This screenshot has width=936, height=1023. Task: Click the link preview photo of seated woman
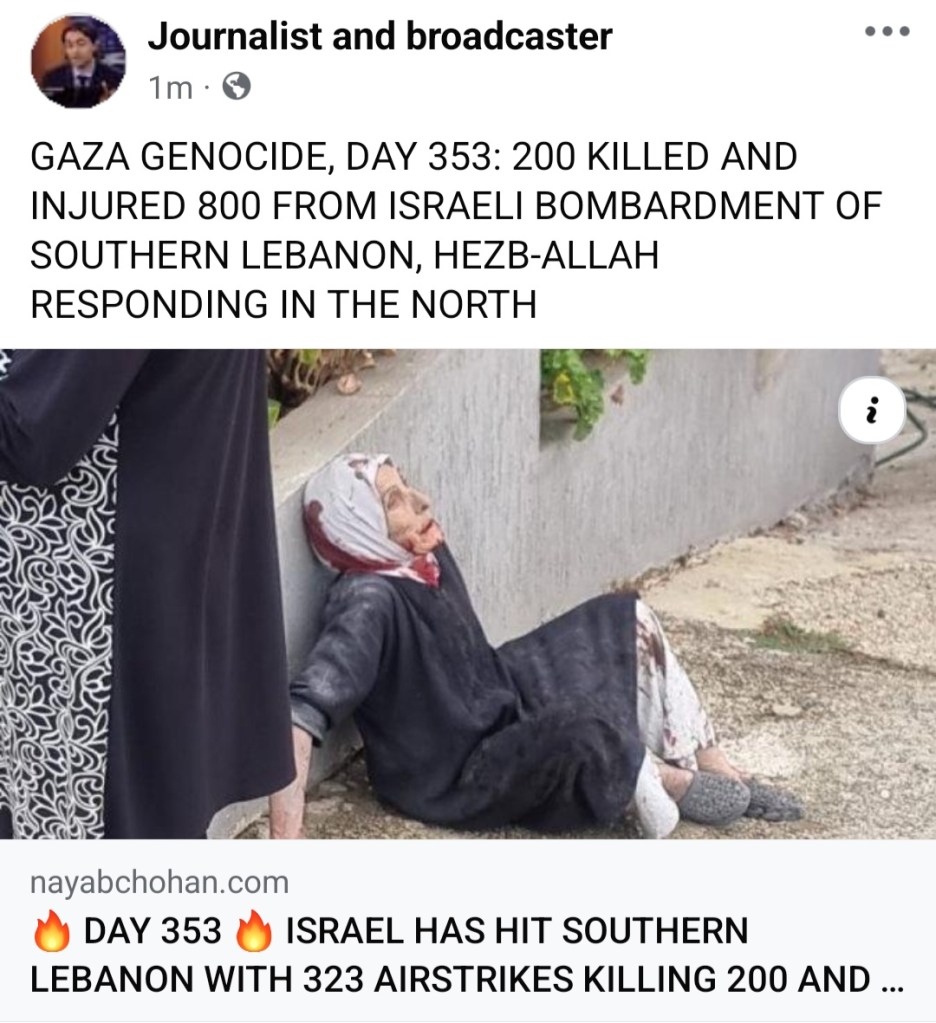pyautogui.click(x=468, y=594)
